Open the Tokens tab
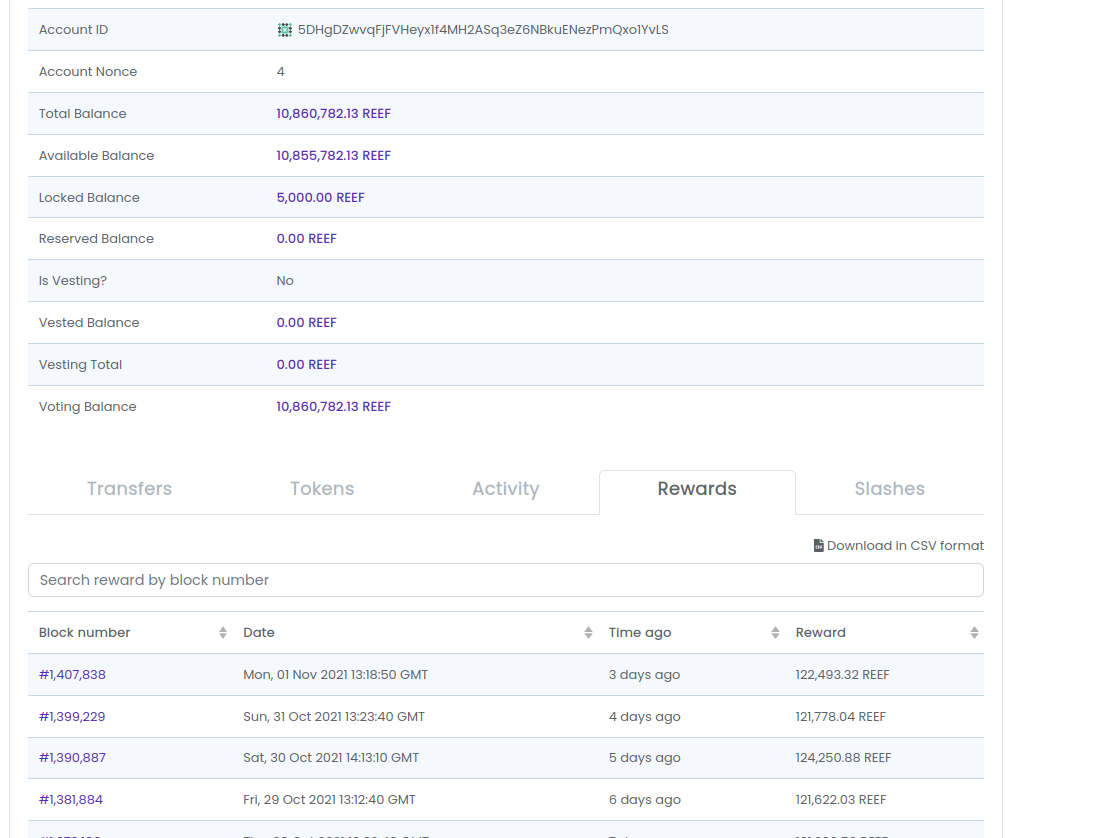This screenshot has height=838, width=1101. [x=321, y=489]
